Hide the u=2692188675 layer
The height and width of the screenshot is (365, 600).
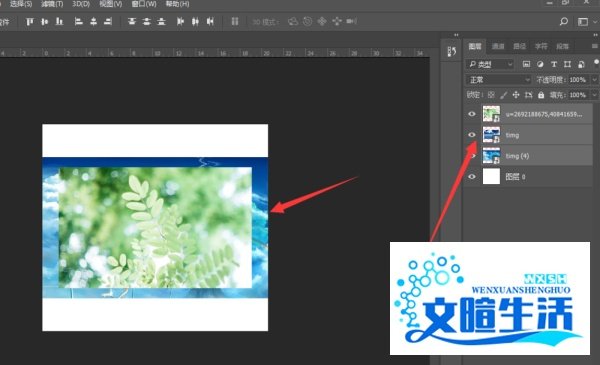tap(472, 114)
